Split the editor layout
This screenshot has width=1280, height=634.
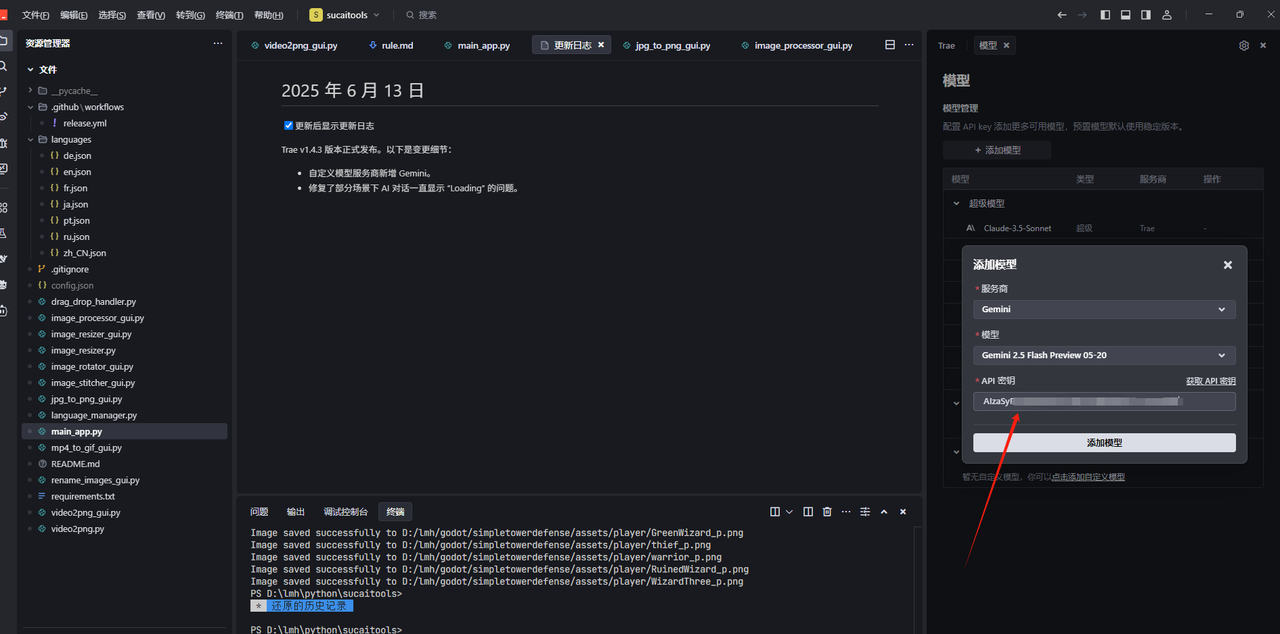tap(890, 45)
